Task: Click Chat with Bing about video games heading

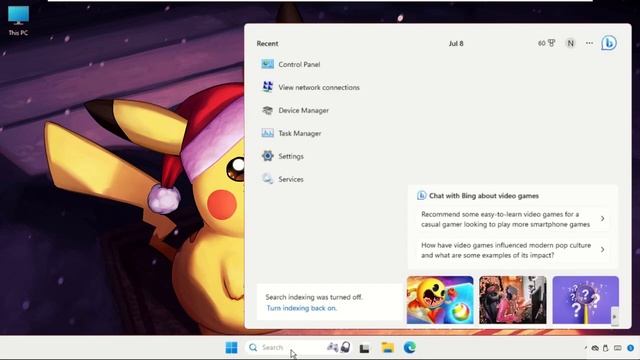Action: pyautogui.click(x=484, y=196)
